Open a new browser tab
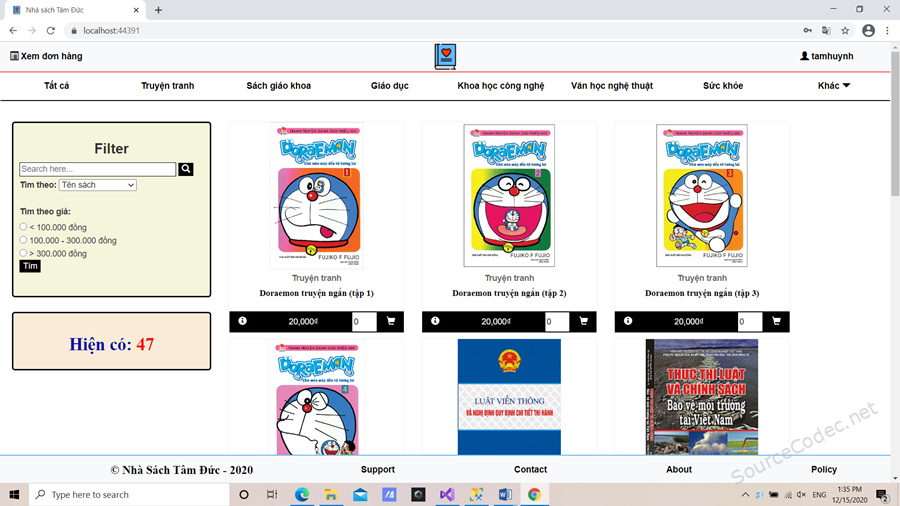Viewport: 900px width, 506px height. tap(158, 10)
